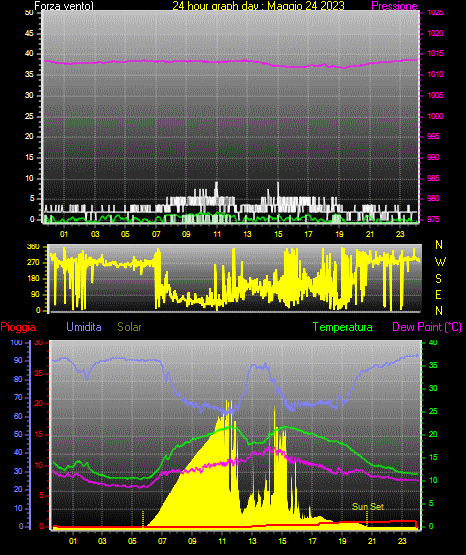Click the Solar legend label
This screenshot has width=466, height=555.
click(x=130, y=327)
